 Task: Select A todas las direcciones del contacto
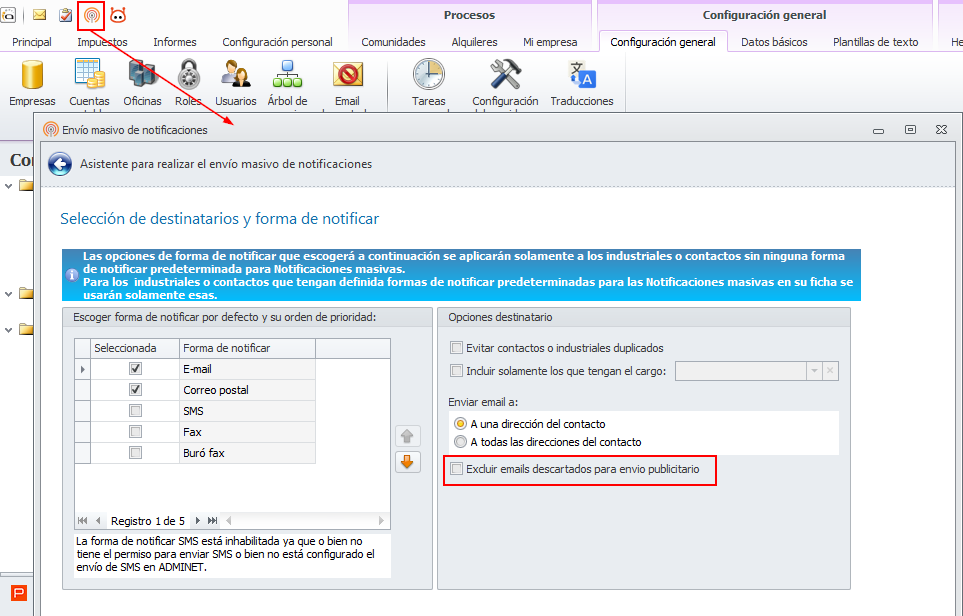pyautogui.click(x=460, y=442)
